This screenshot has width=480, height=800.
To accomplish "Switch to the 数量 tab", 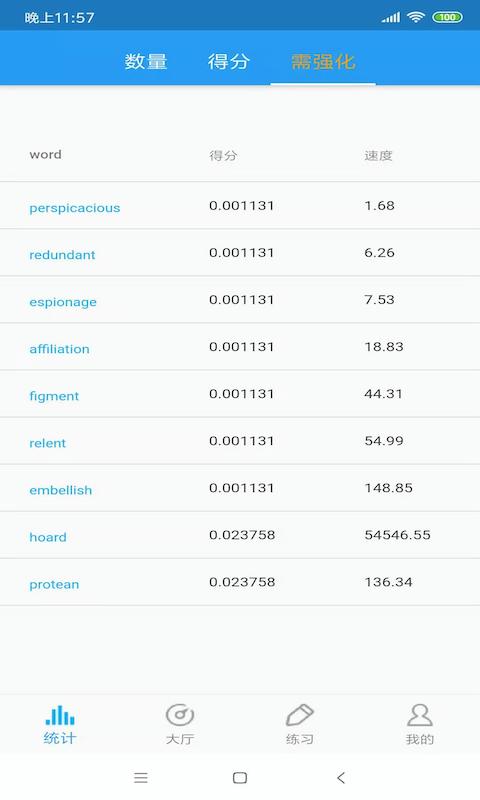I will click(x=146, y=62).
